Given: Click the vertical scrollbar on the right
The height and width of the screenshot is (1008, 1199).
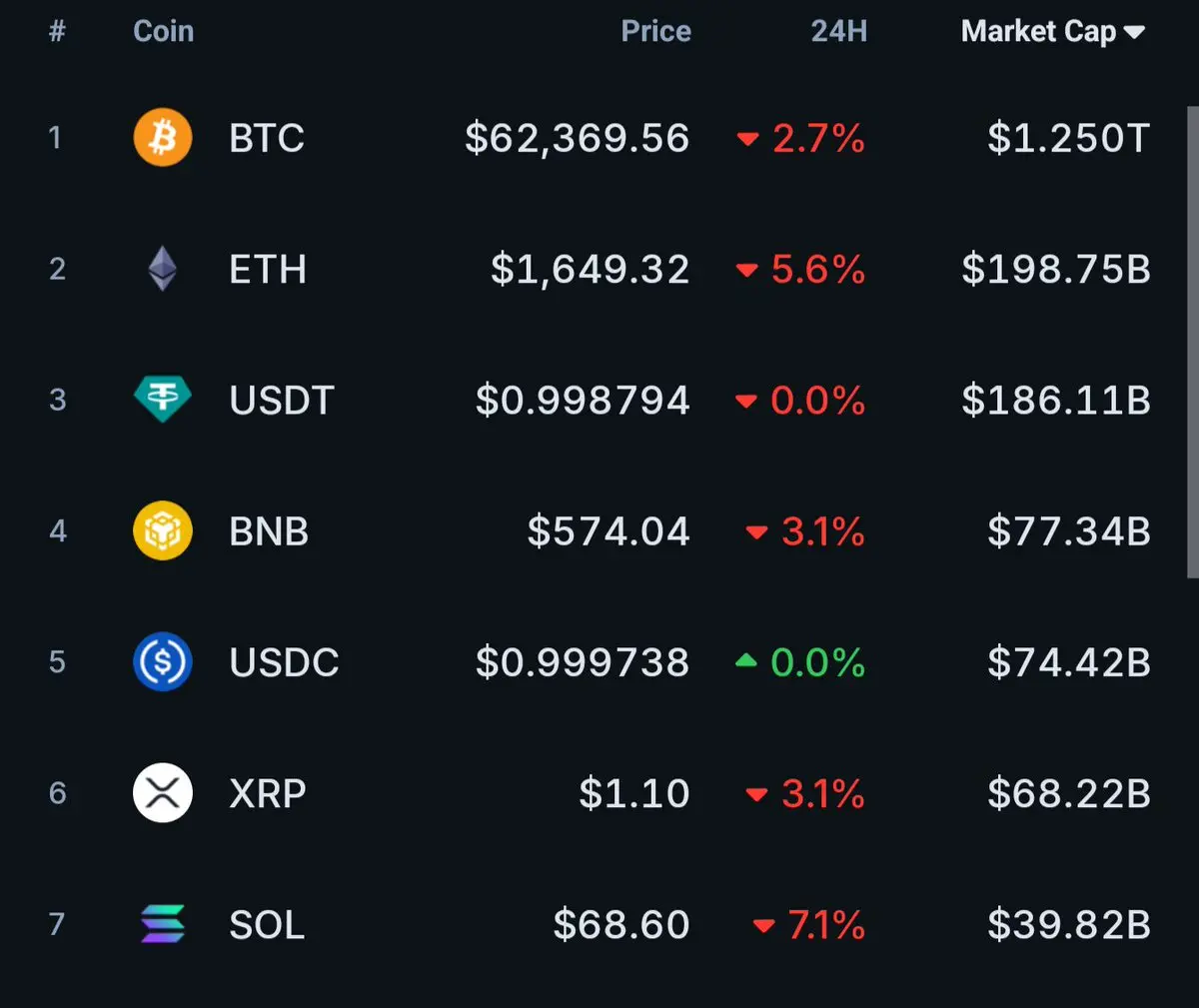Looking at the screenshot, I should tap(1192, 342).
